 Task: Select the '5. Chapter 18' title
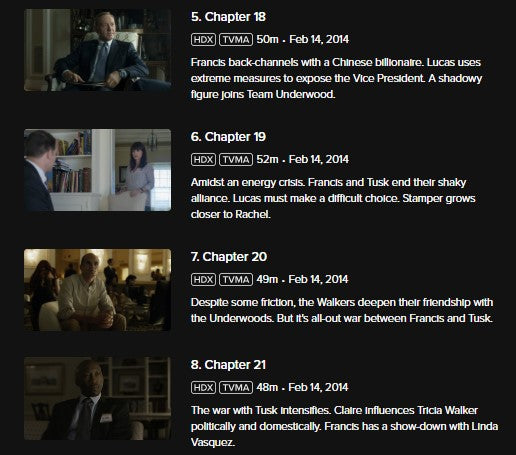click(x=228, y=17)
